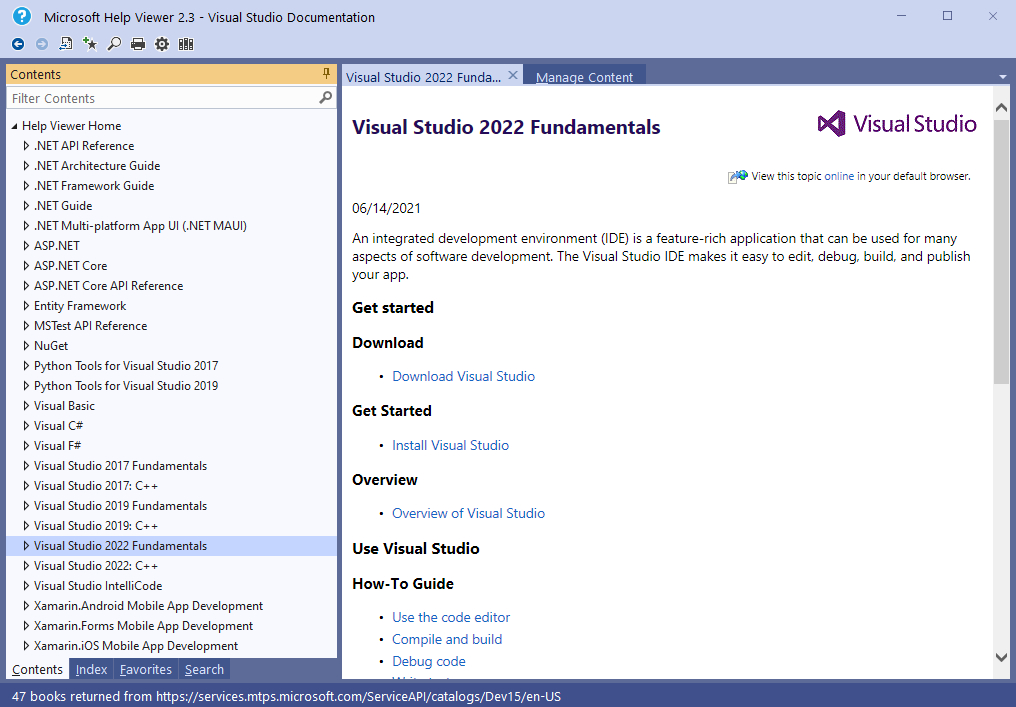Click the Print toolbar icon

click(x=138, y=44)
